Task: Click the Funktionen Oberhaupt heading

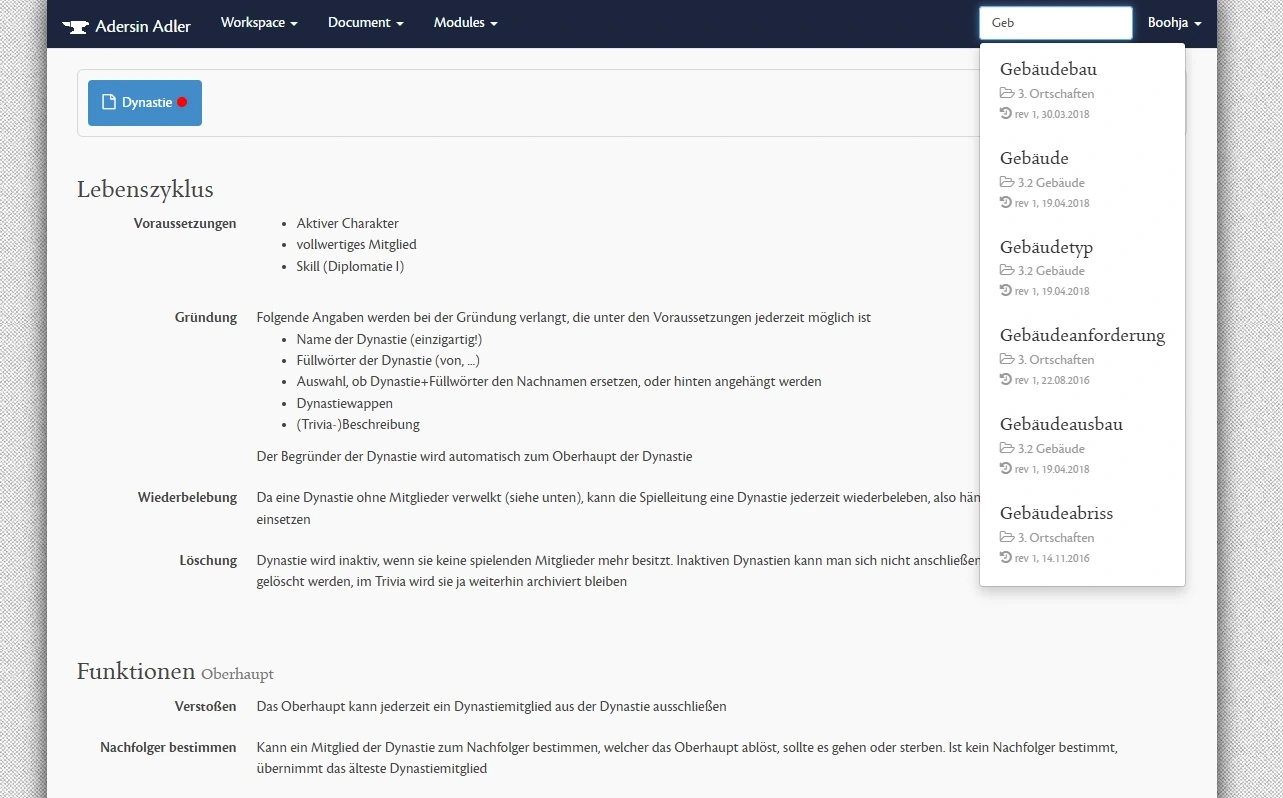Action: 175,672
